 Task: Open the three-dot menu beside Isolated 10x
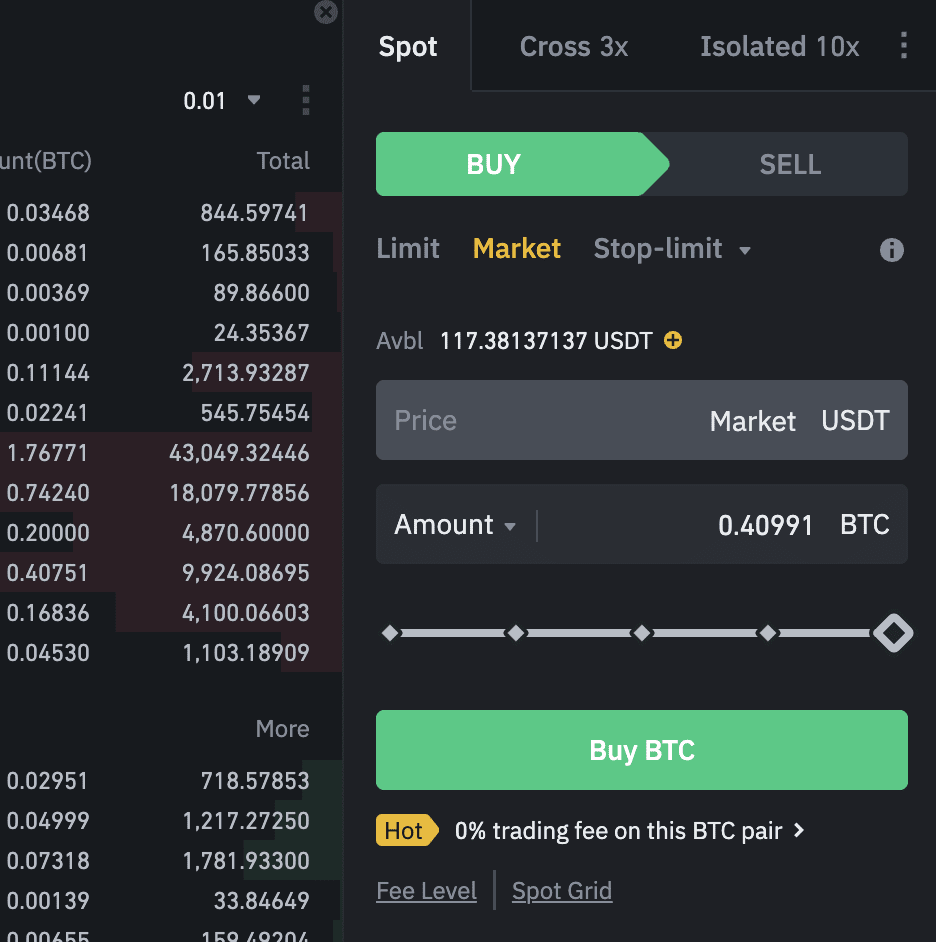pos(904,46)
